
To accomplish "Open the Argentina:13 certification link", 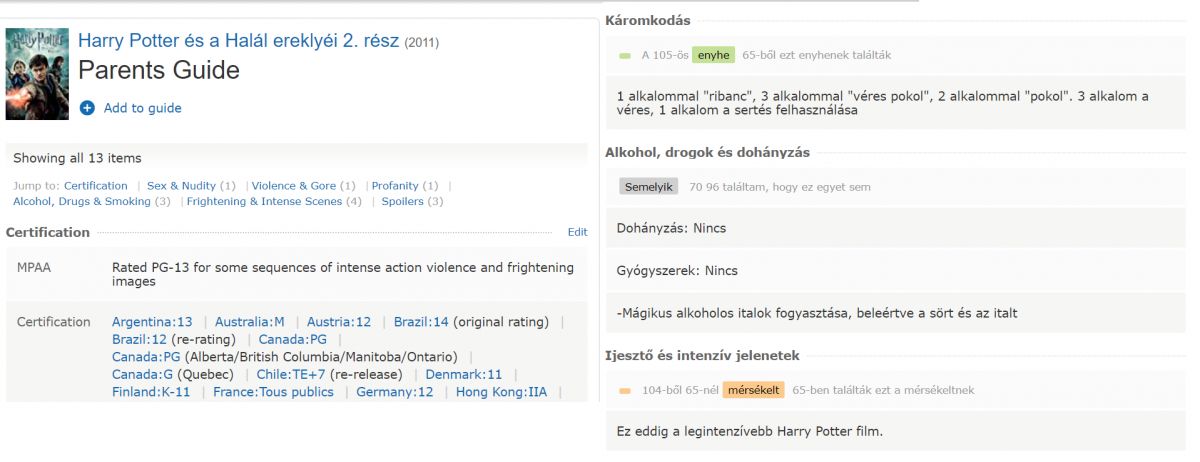I will [x=152, y=322].
